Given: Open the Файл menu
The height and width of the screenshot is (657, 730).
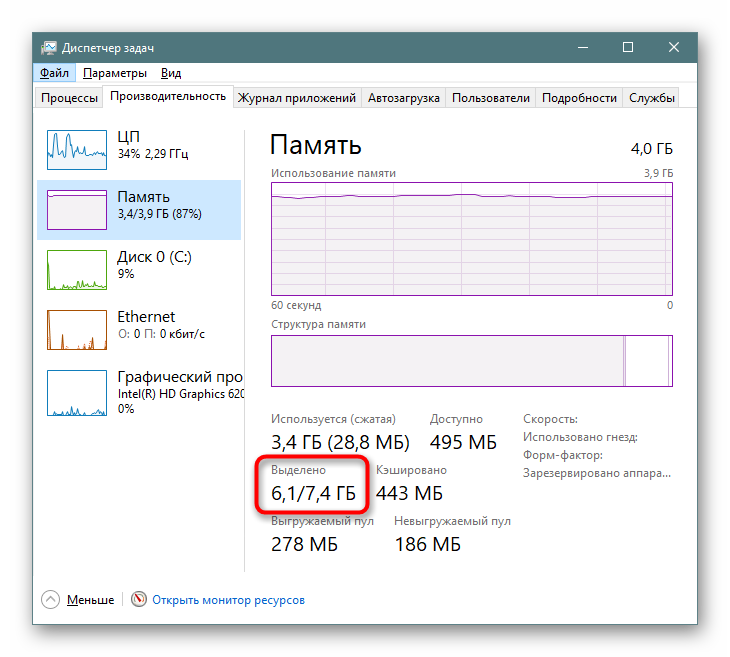Looking at the screenshot, I should 54,73.
